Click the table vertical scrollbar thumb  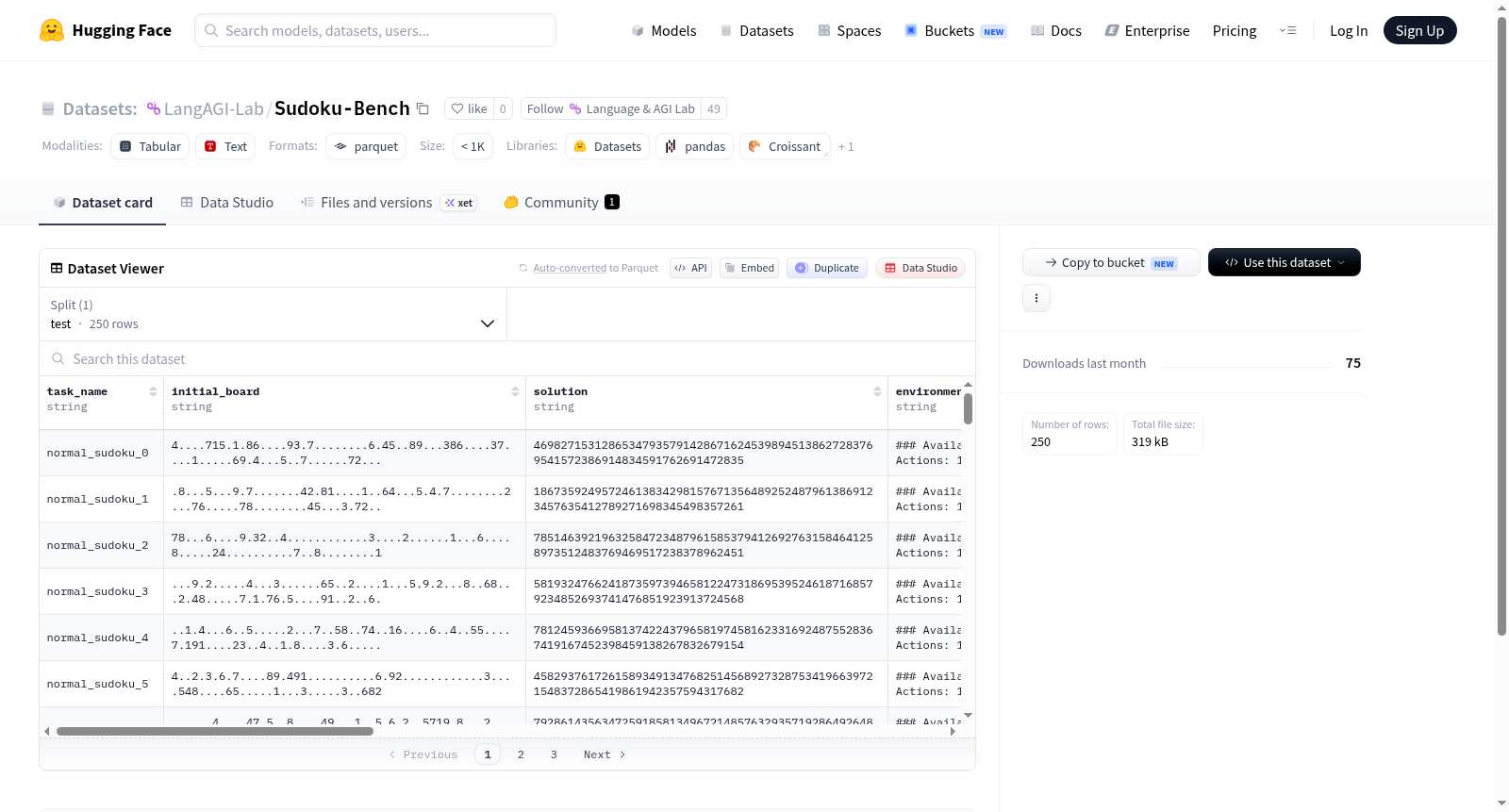[968, 408]
